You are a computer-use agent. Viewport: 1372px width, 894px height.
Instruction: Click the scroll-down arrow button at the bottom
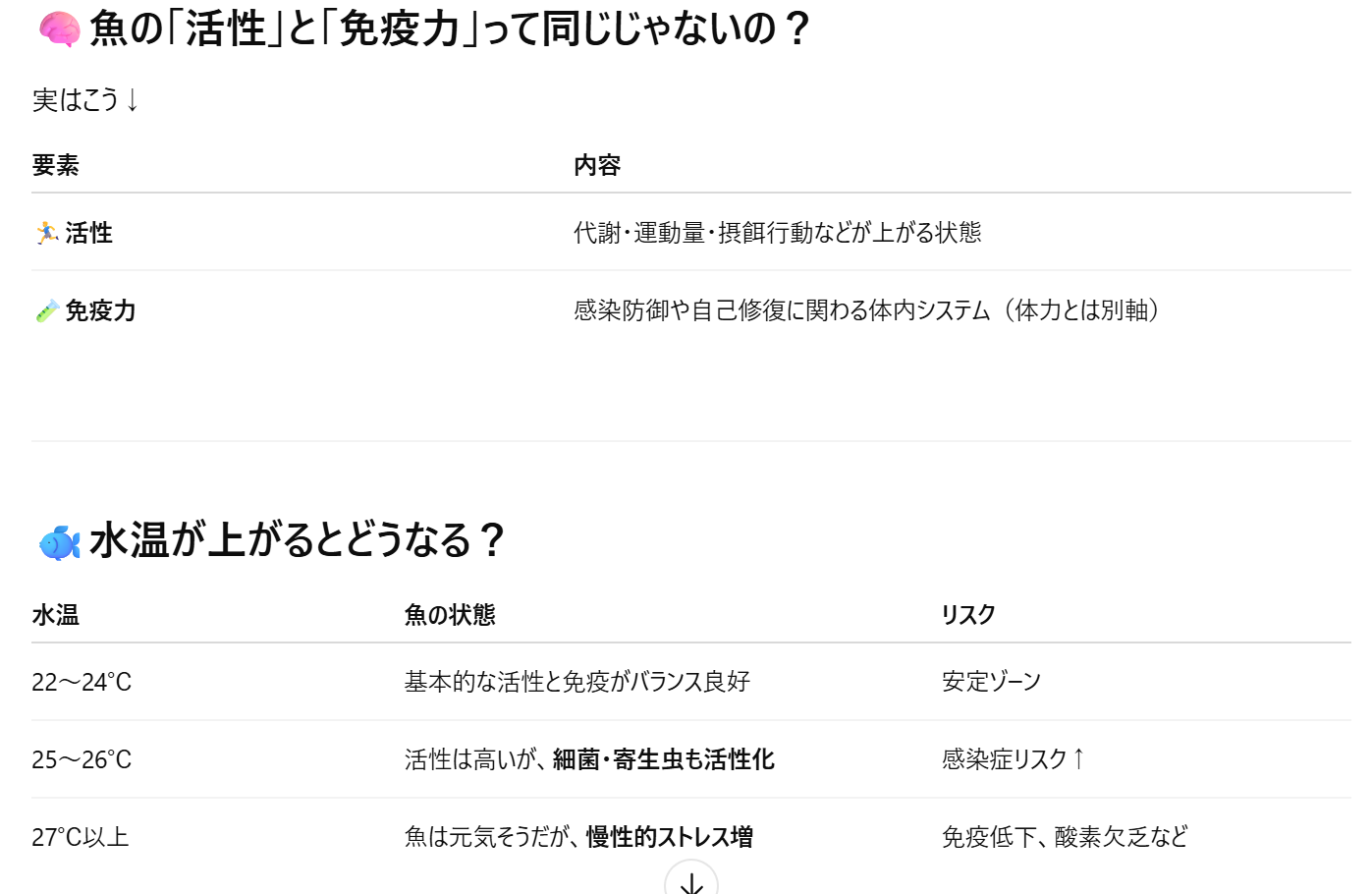(x=691, y=881)
